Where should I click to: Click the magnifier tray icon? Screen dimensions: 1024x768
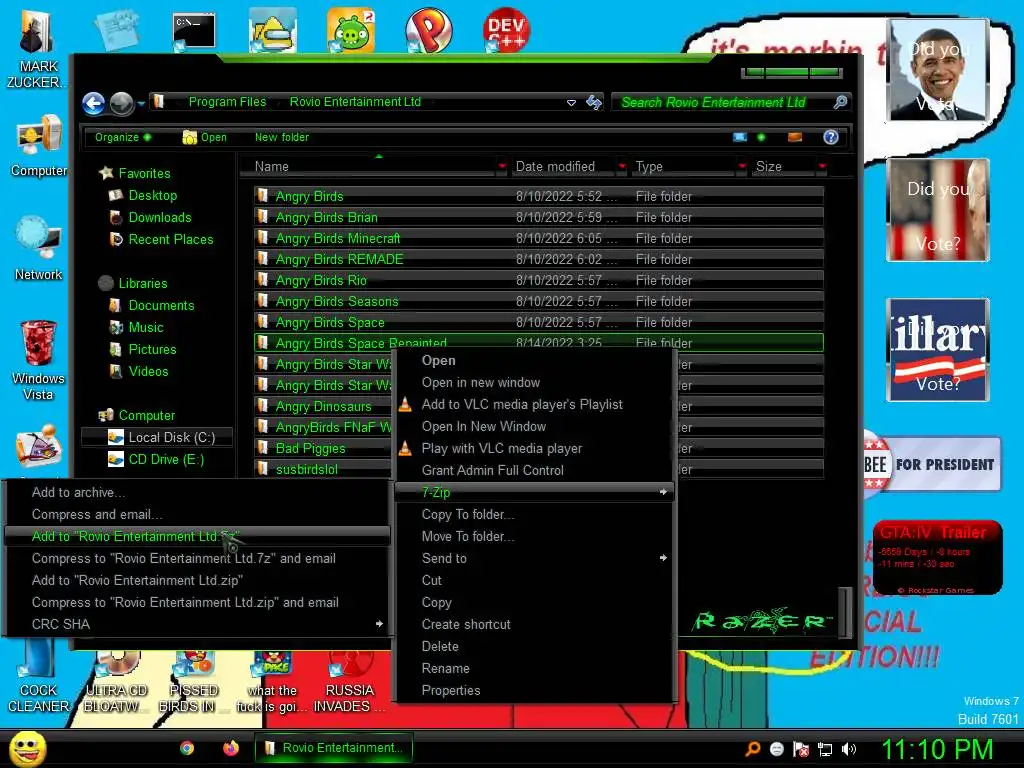752,749
